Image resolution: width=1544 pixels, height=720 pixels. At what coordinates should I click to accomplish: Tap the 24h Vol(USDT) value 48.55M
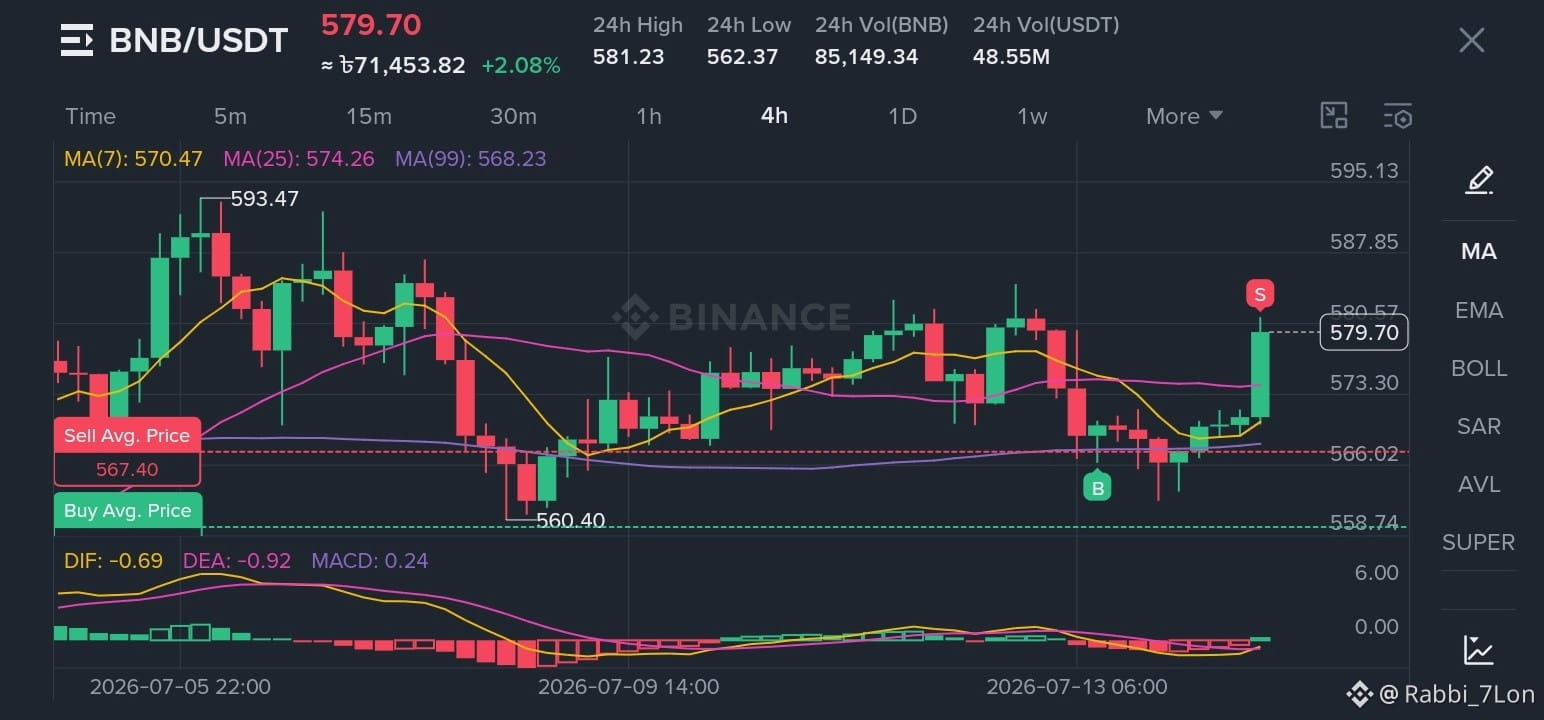pyautogui.click(x=1011, y=57)
